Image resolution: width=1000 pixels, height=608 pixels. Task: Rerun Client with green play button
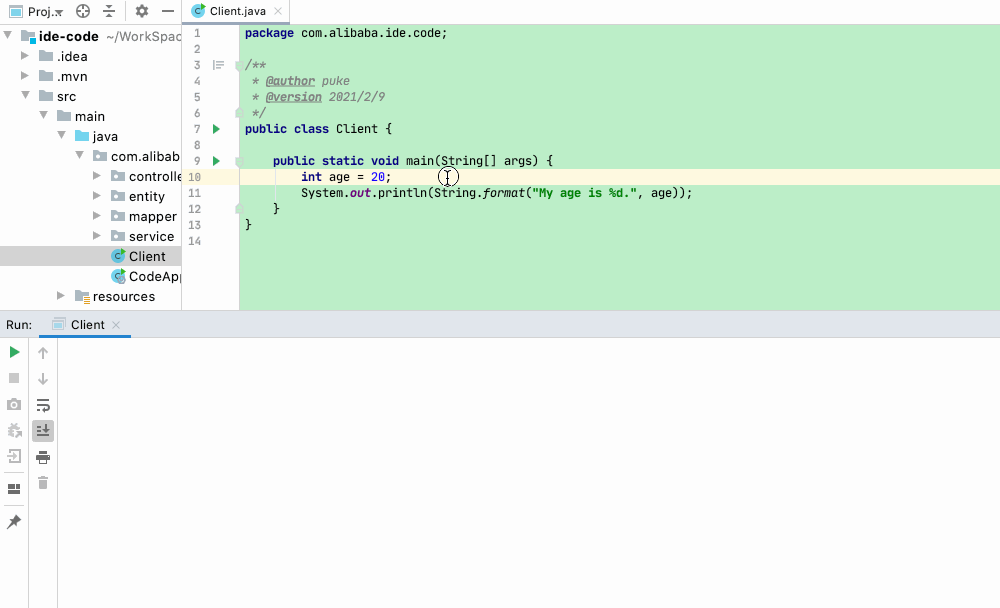14,352
